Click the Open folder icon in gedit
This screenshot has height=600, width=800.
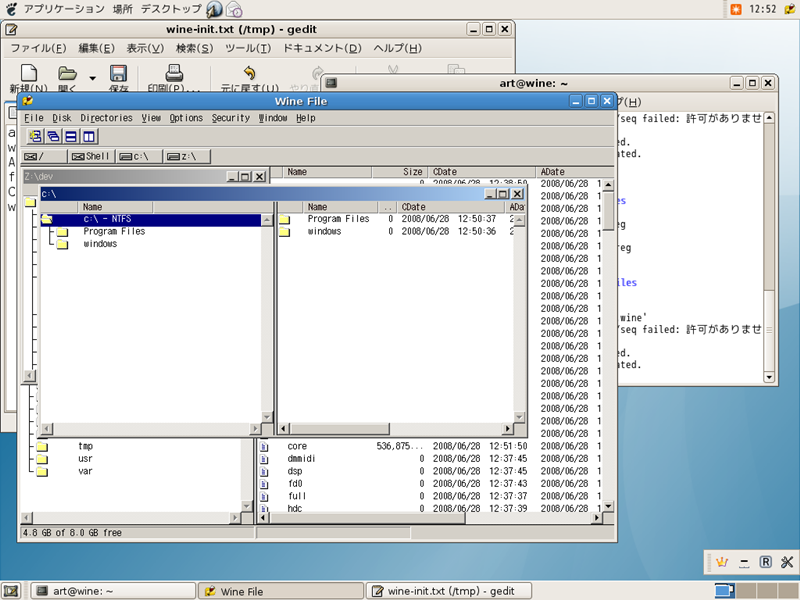[67, 73]
